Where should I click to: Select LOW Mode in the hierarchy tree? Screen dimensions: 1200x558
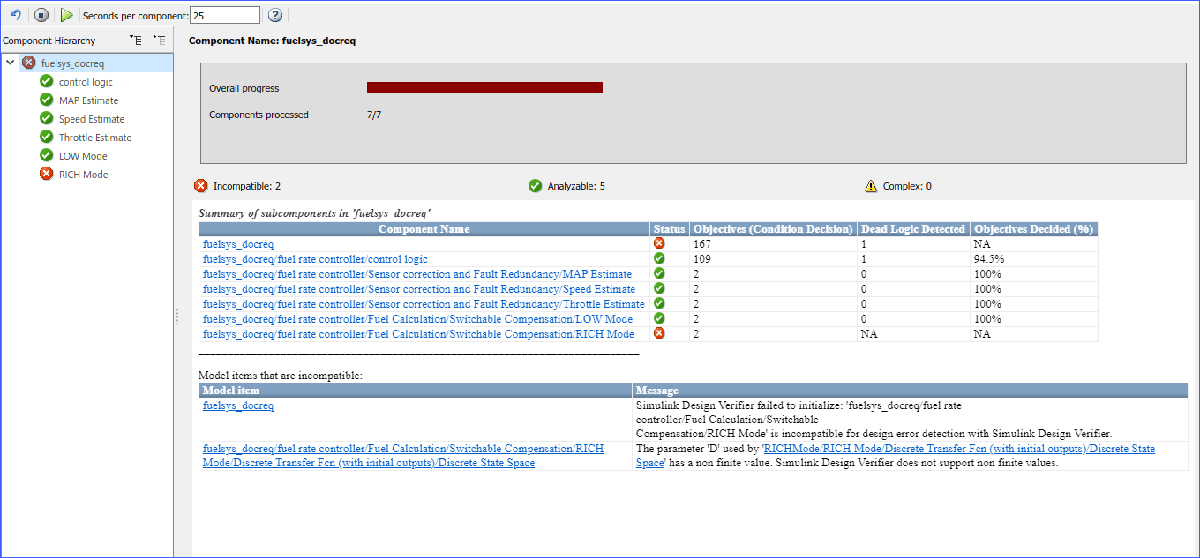[83, 156]
